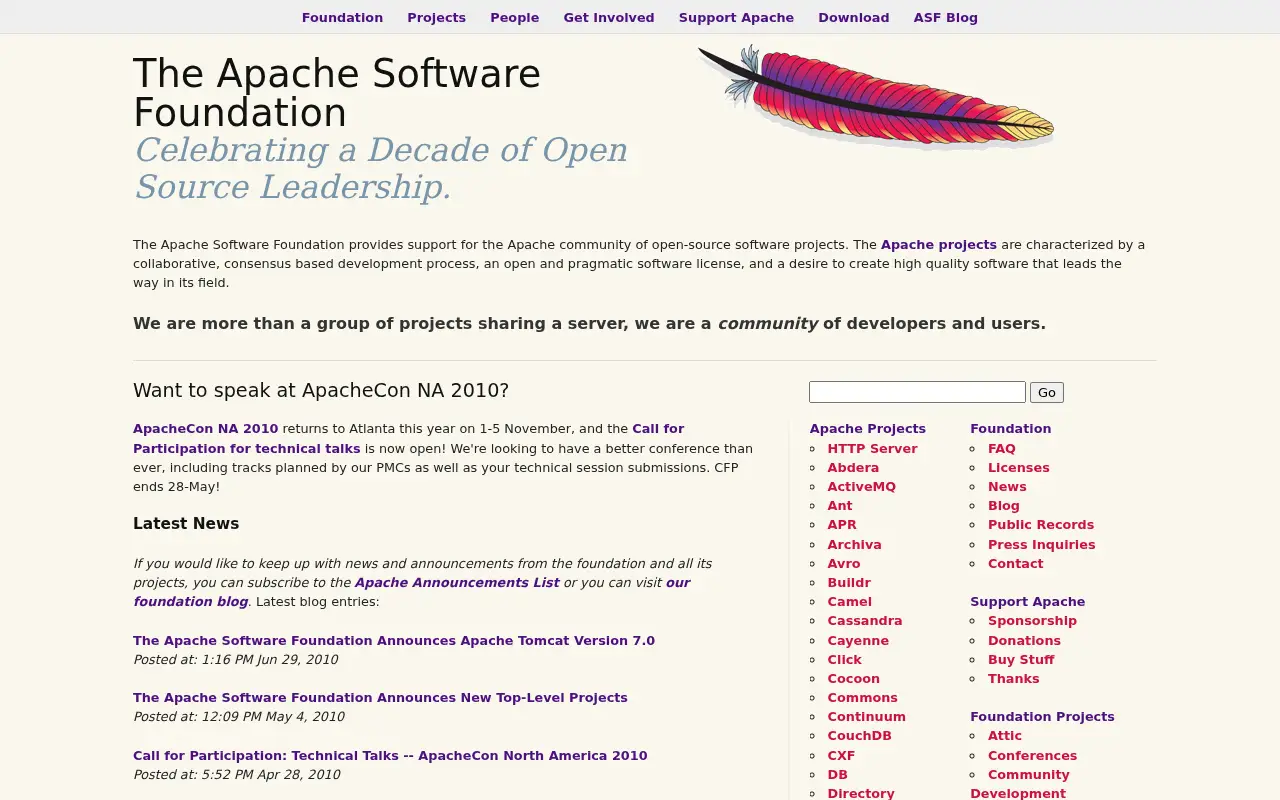The width and height of the screenshot is (1280, 800).
Task: Open Sponsorship under Support Apache
Action: [1032, 621]
